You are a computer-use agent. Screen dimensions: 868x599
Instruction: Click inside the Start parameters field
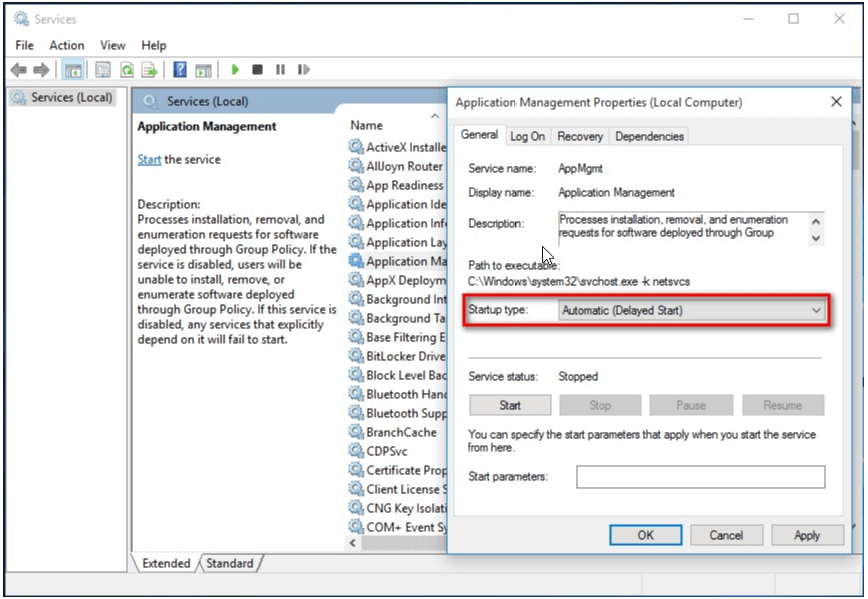pyautogui.click(x=700, y=477)
